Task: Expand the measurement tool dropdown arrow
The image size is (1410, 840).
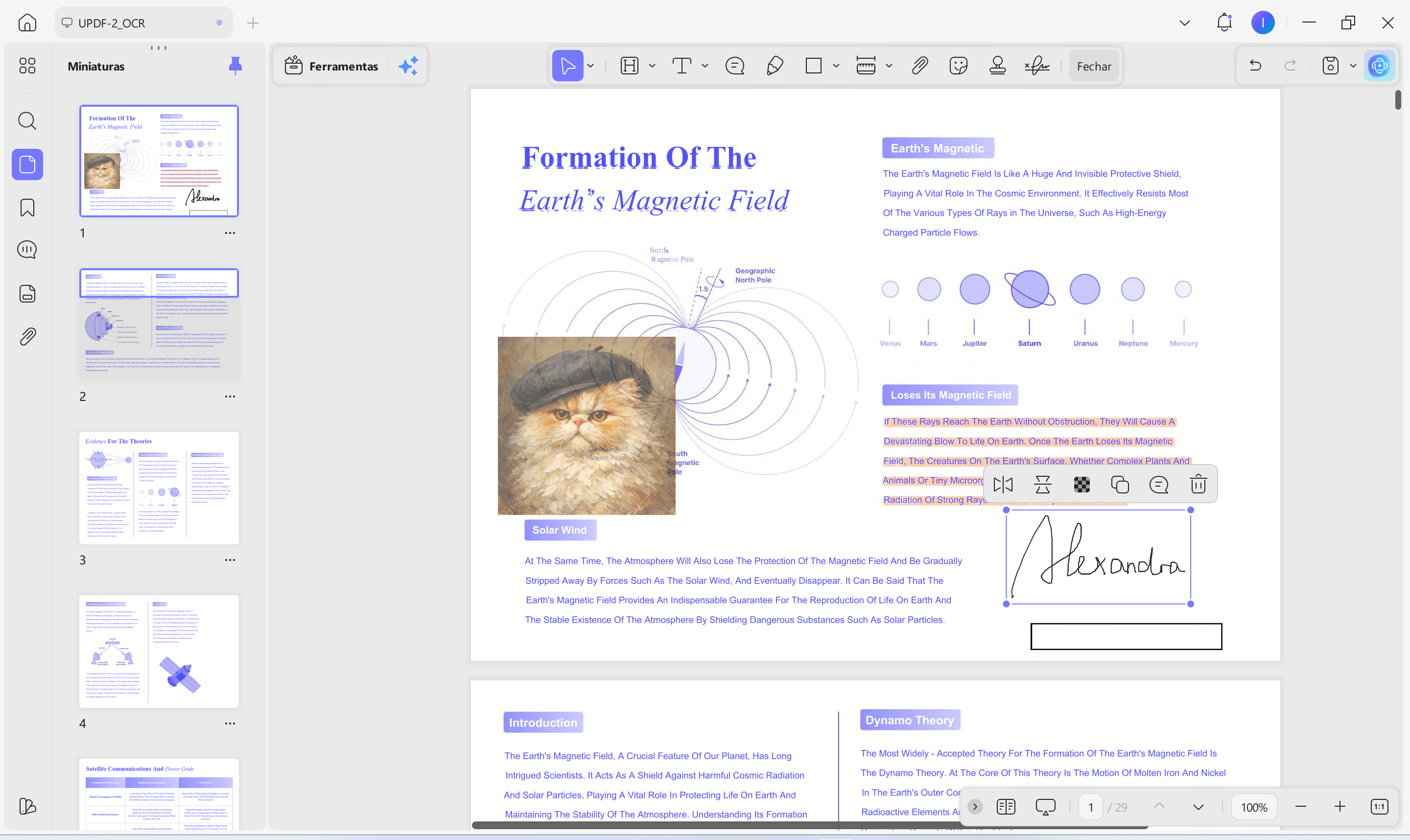Action: point(889,66)
